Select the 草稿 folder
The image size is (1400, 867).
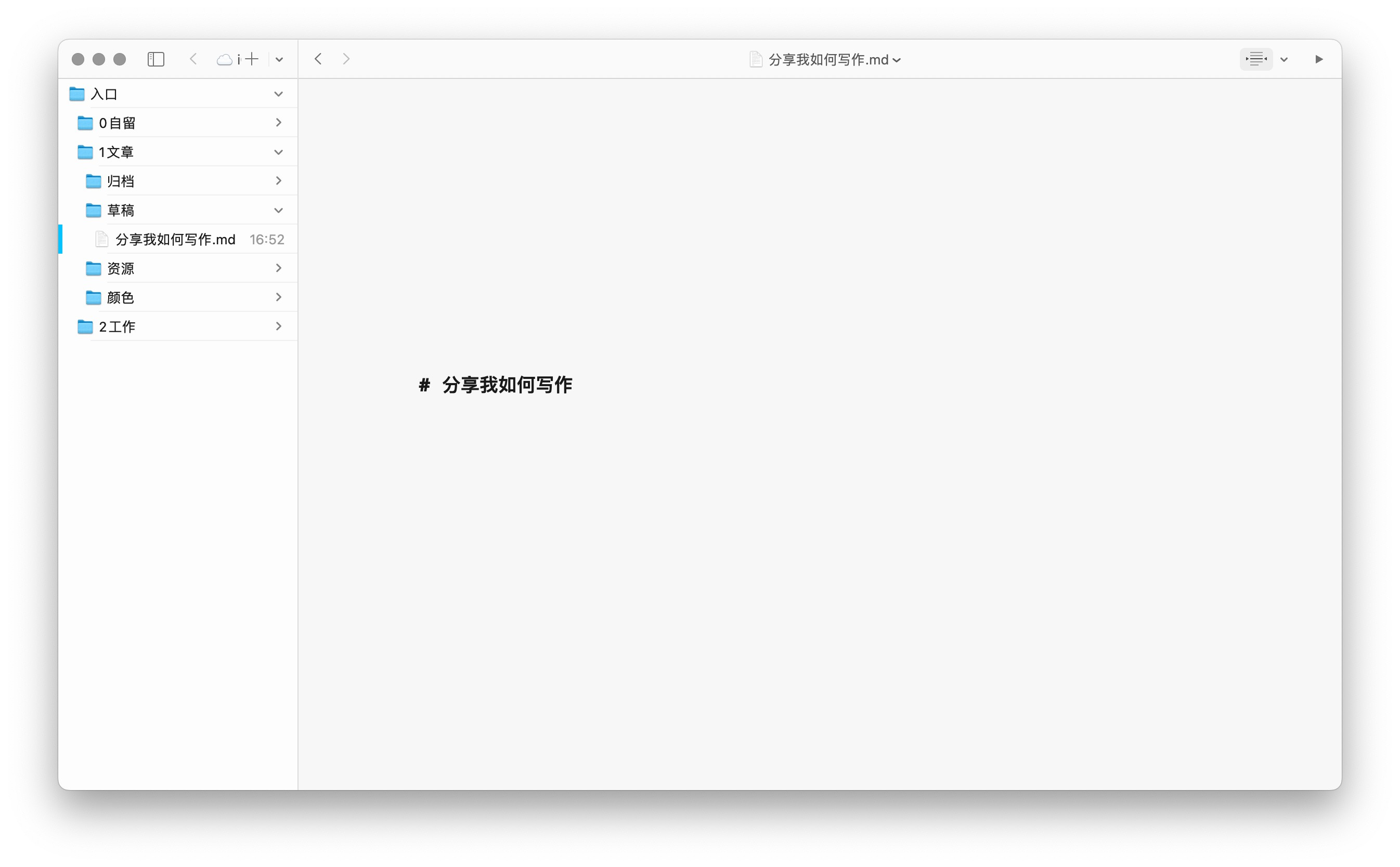point(178,211)
